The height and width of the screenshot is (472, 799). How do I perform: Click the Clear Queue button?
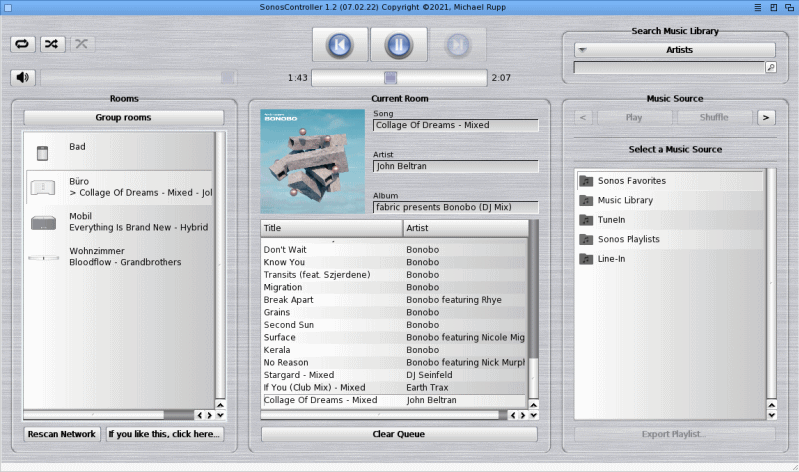pos(399,434)
